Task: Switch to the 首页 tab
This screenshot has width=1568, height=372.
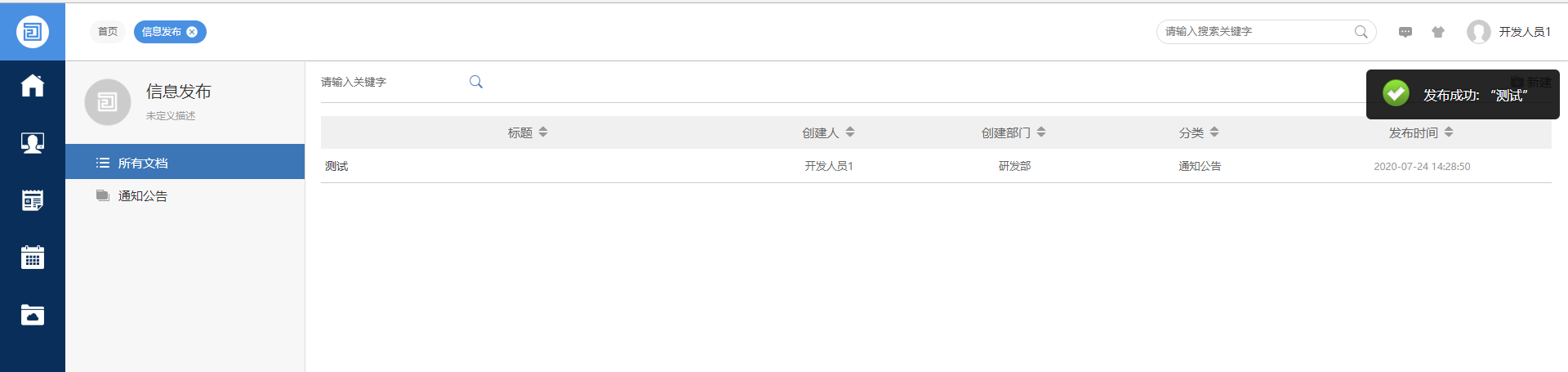Action: pos(108,32)
